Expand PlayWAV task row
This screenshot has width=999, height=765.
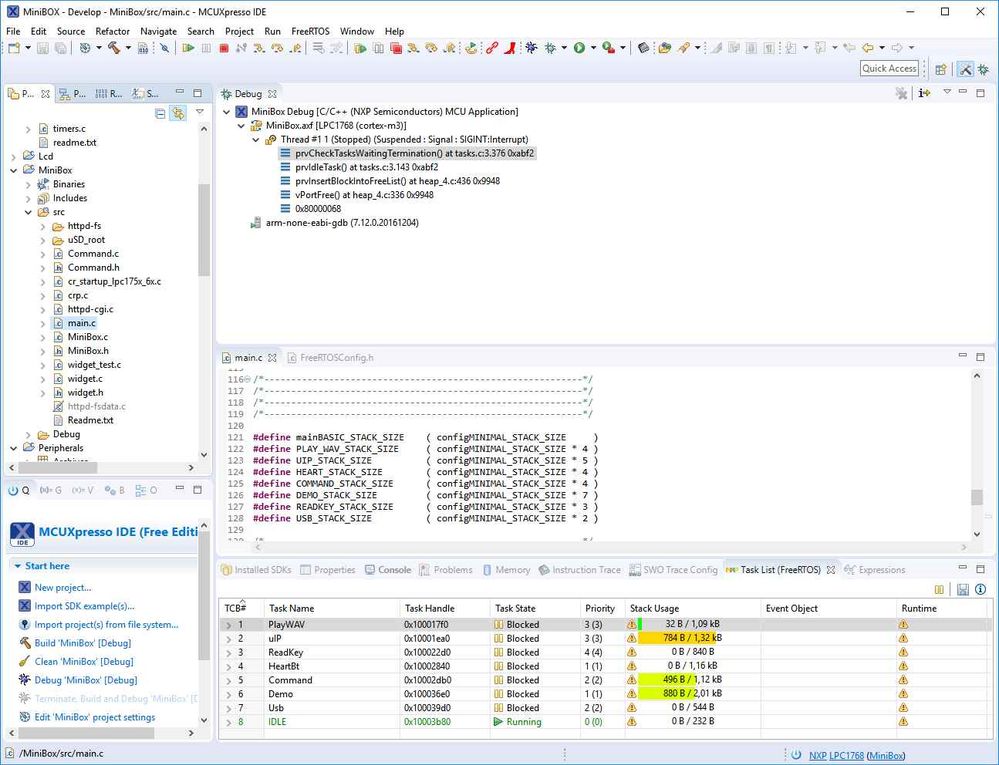pos(229,625)
